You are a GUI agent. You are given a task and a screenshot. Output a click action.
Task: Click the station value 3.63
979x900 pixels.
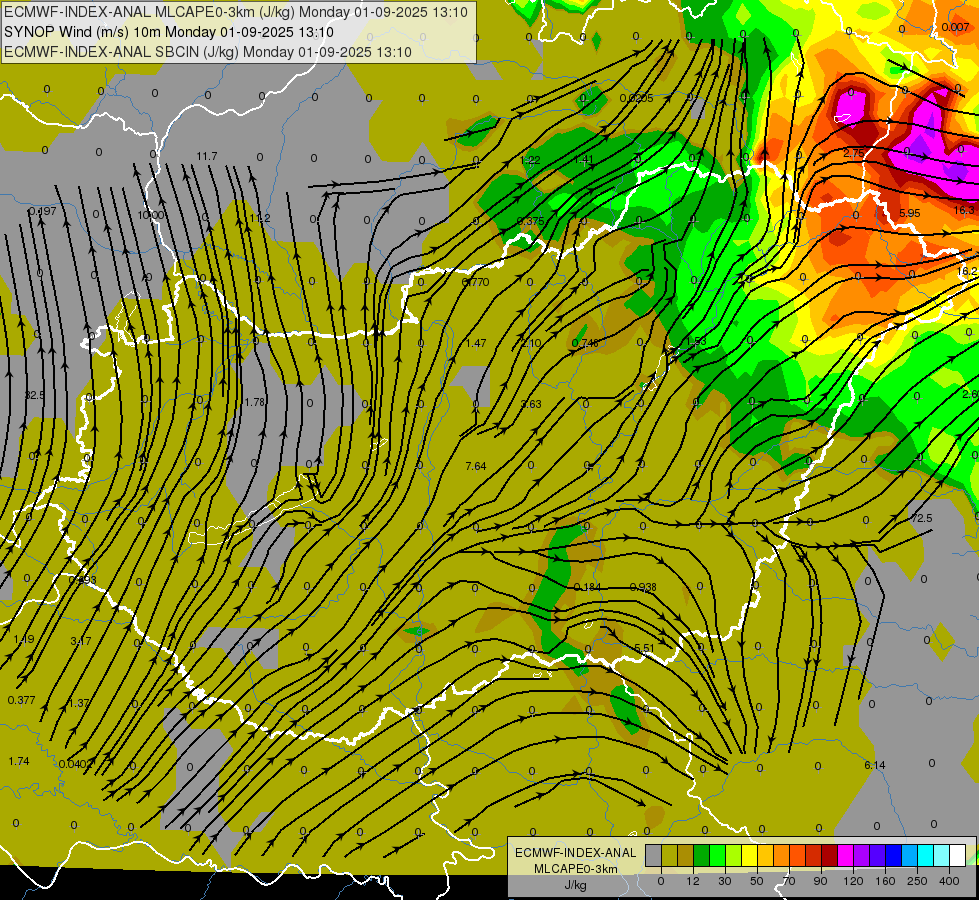point(531,403)
